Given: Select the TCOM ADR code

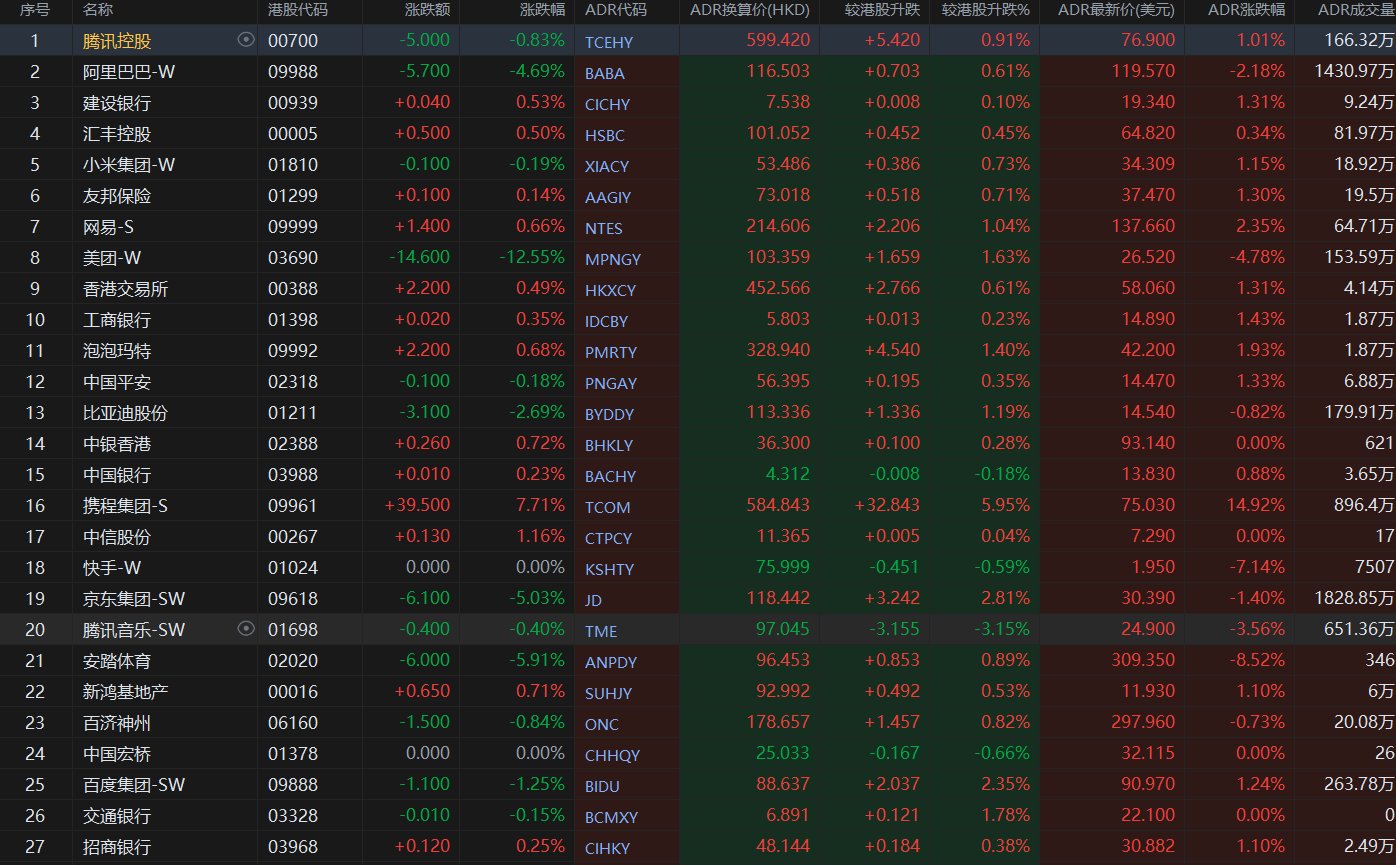Looking at the screenshot, I should [x=607, y=507].
